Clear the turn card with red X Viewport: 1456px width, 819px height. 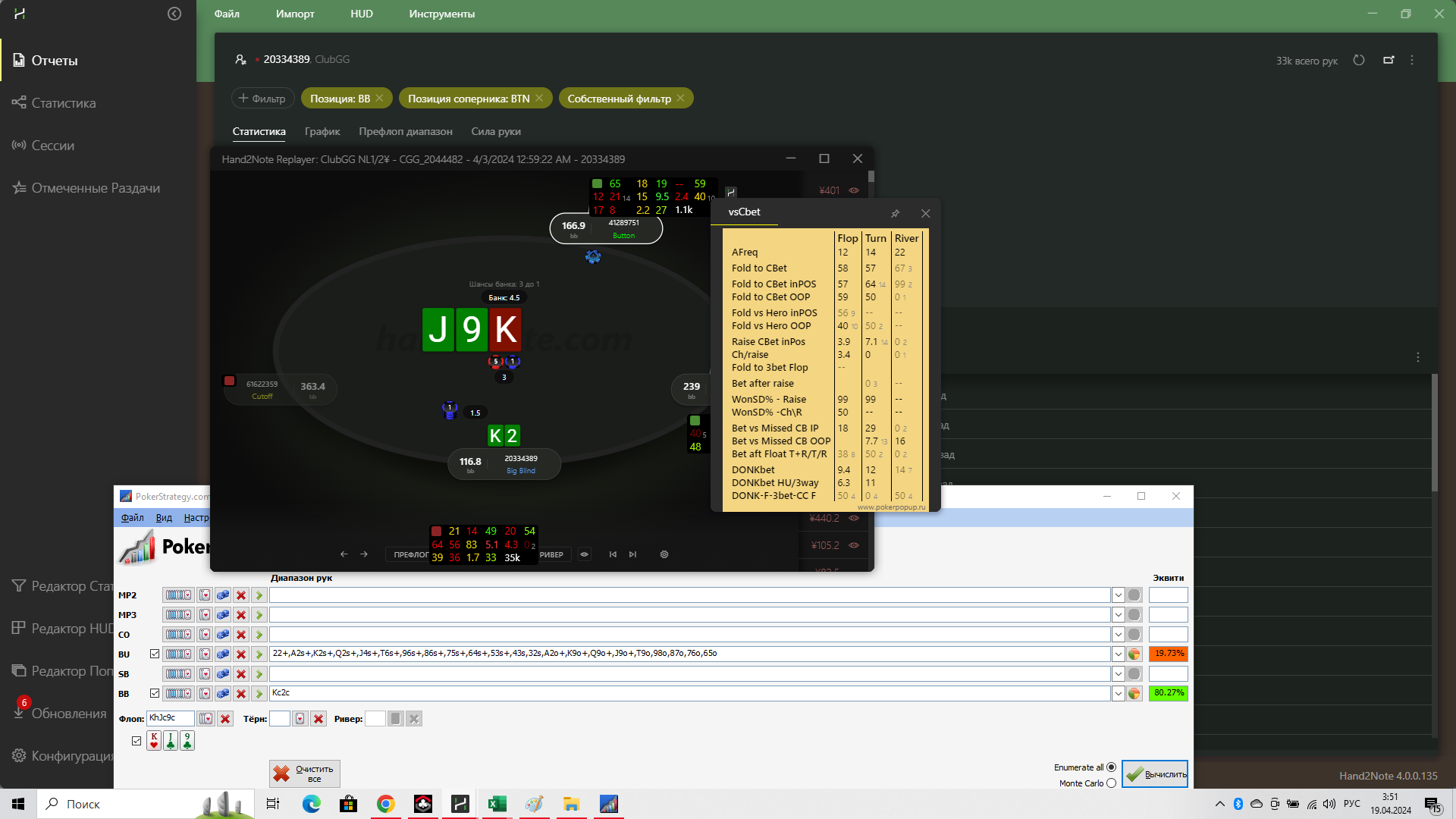(x=318, y=719)
